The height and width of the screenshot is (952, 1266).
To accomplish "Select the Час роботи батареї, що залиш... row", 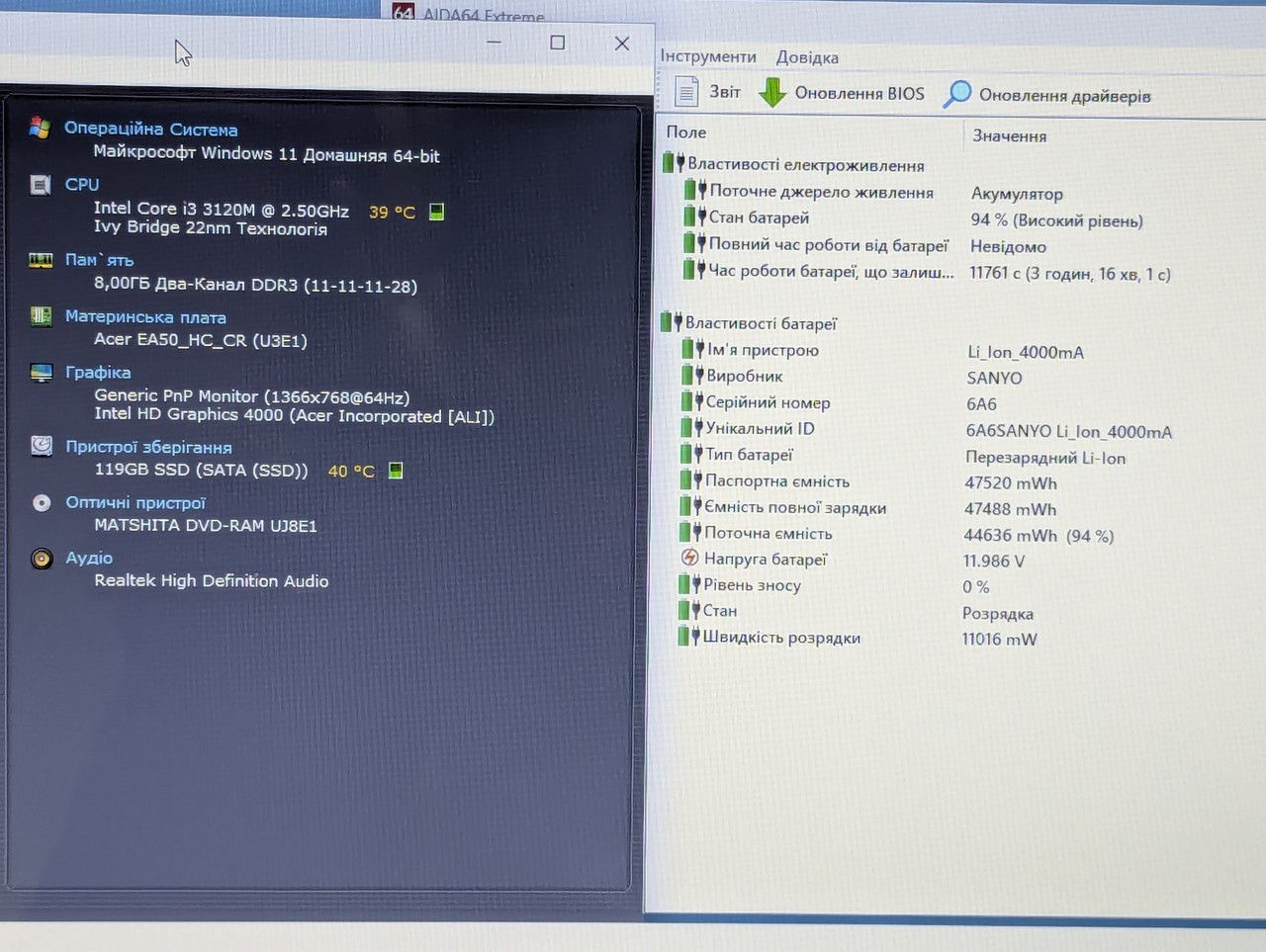I will [x=927, y=271].
